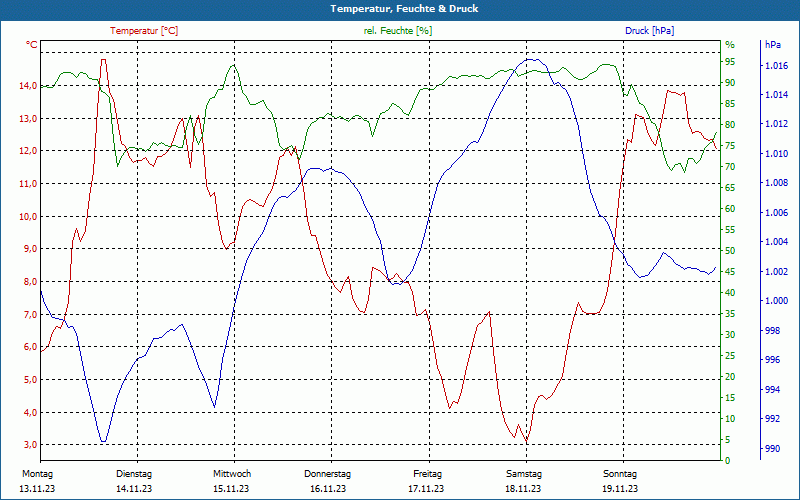Click the 10,0 temperature axis value

point(28,216)
